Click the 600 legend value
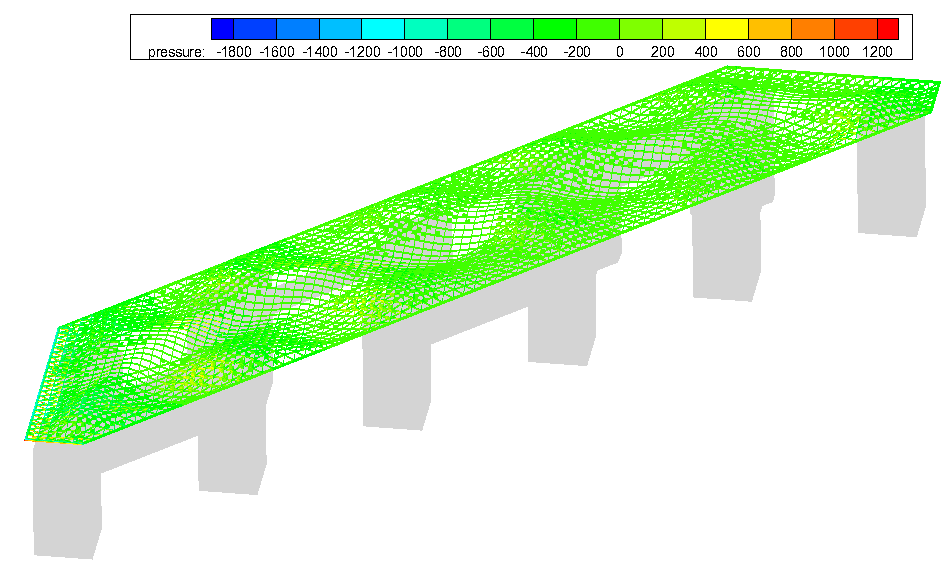946x565 pixels. pos(749,52)
